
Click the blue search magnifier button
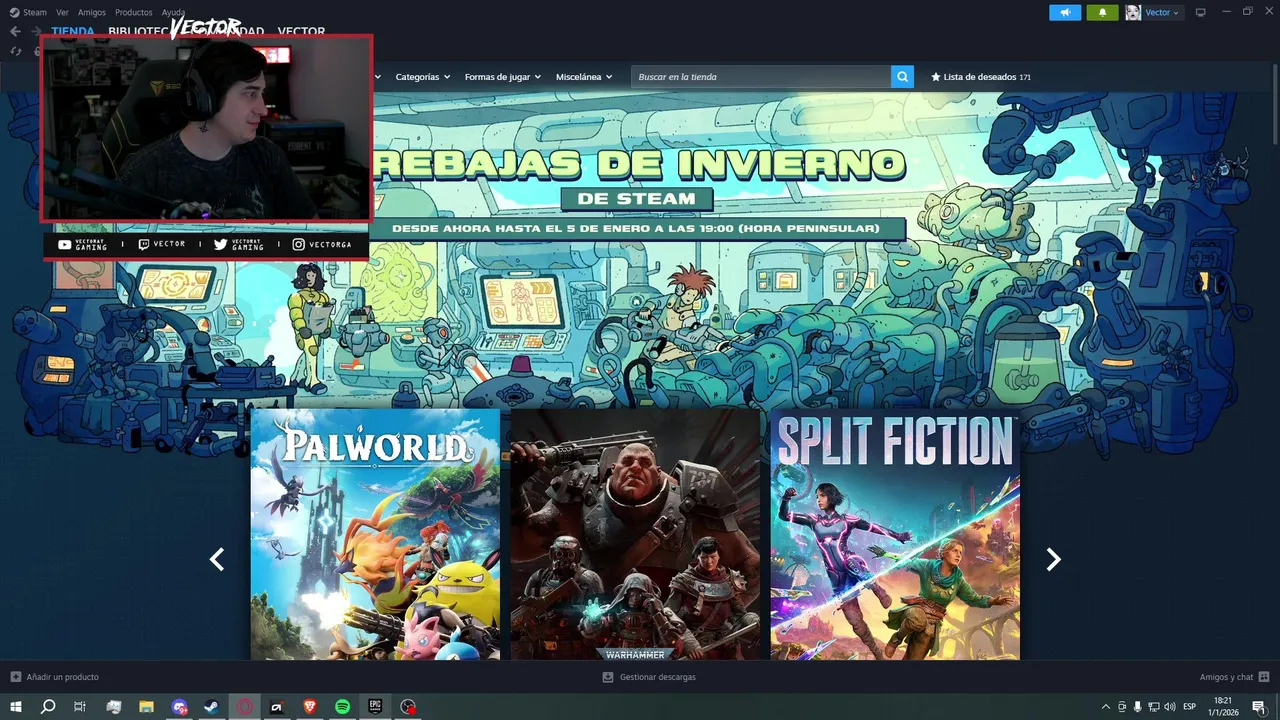click(902, 77)
